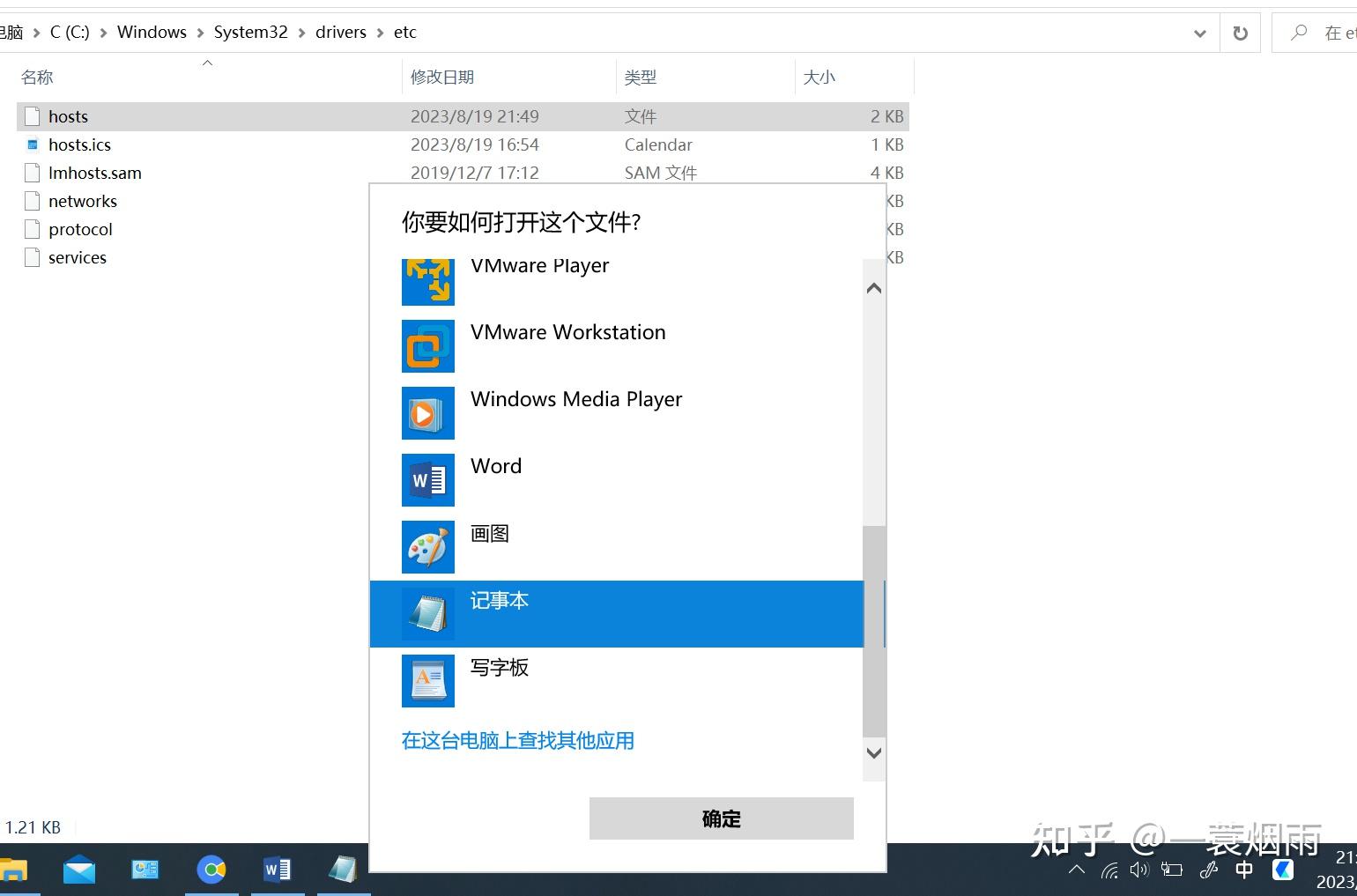Choose Windows Media Player icon
The image size is (1357, 896).
[428, 413]
